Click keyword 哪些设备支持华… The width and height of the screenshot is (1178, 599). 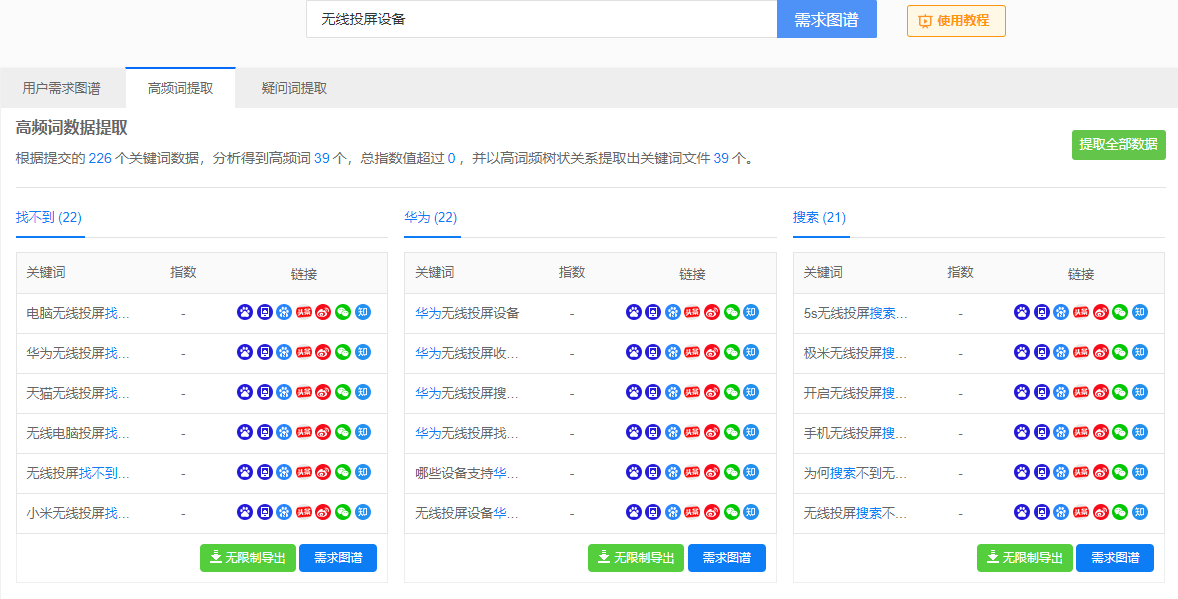[467, 473]
